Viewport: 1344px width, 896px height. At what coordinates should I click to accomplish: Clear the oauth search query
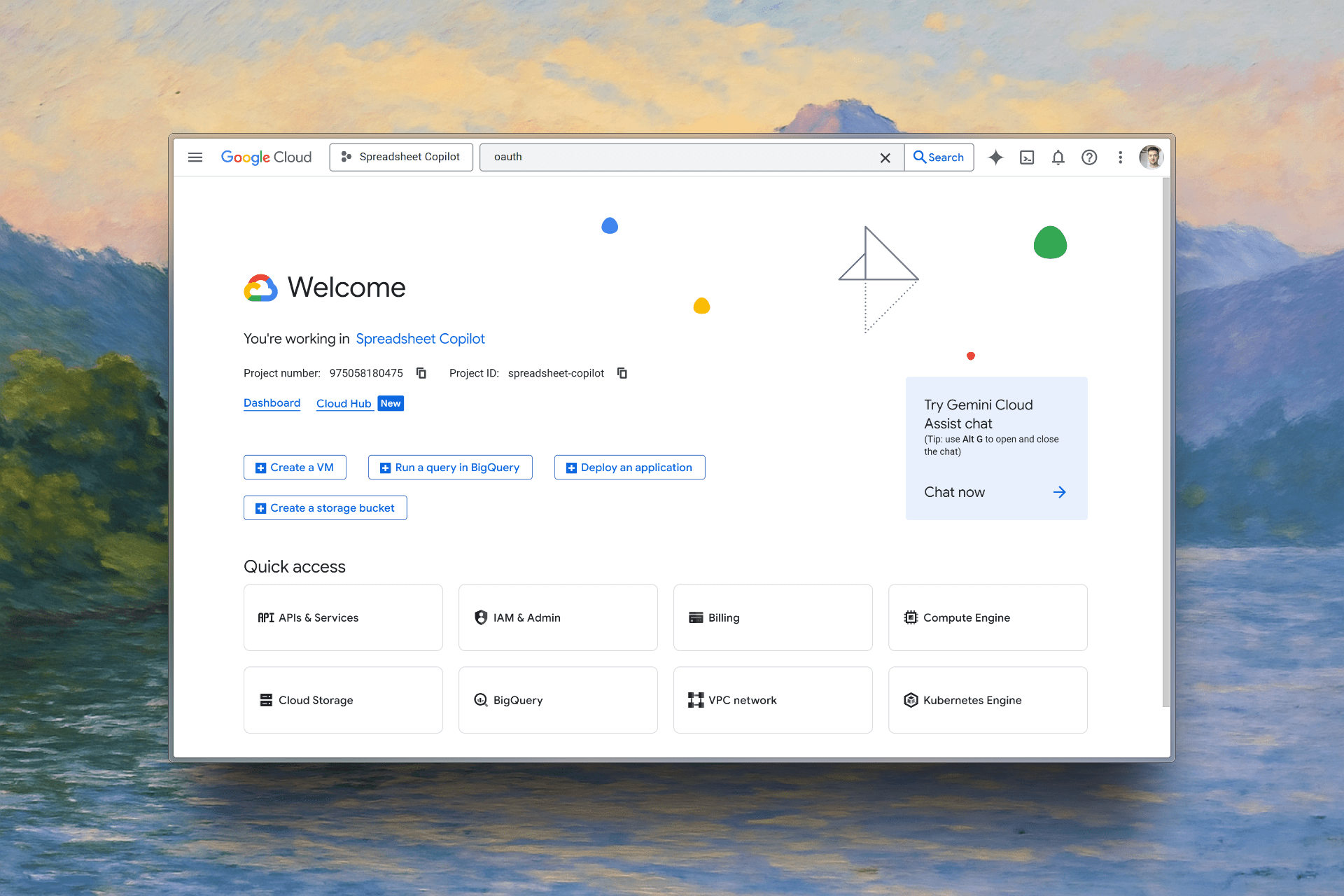click(x=885, y=157)
